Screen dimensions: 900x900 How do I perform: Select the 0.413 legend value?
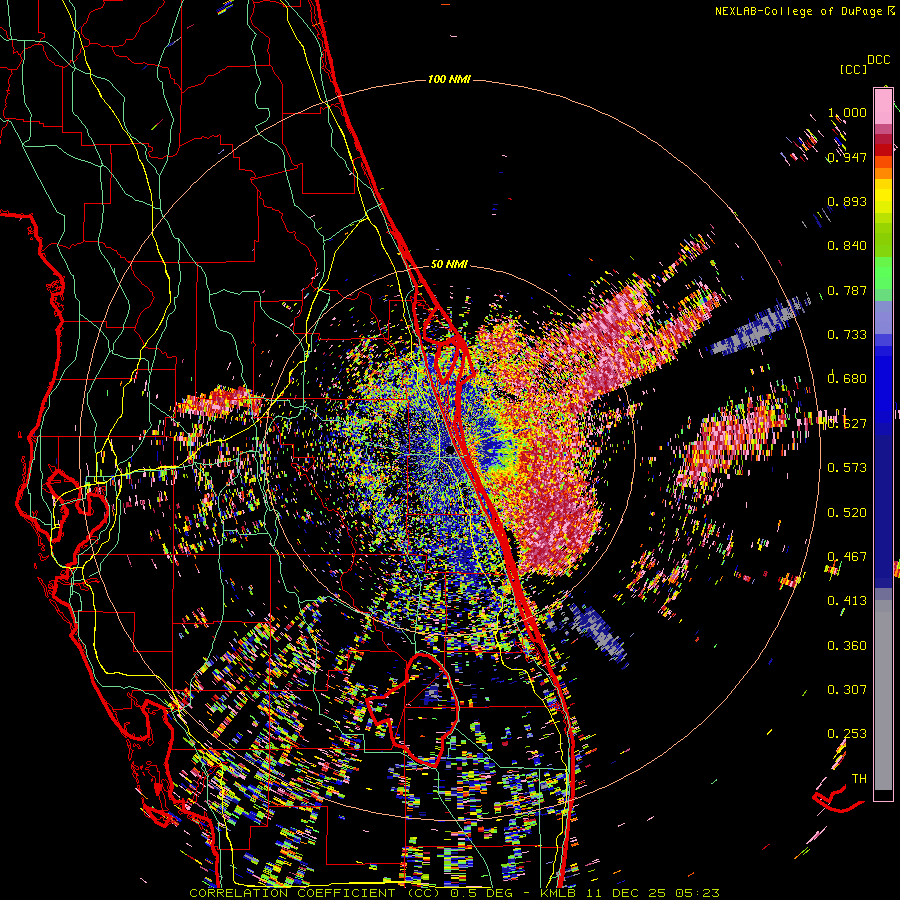point(847,601)
